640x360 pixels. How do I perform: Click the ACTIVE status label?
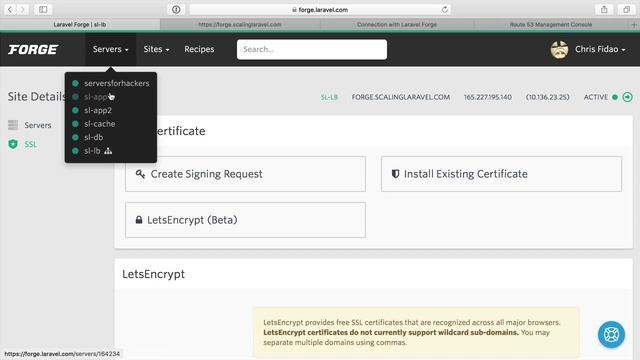(596, 97)
